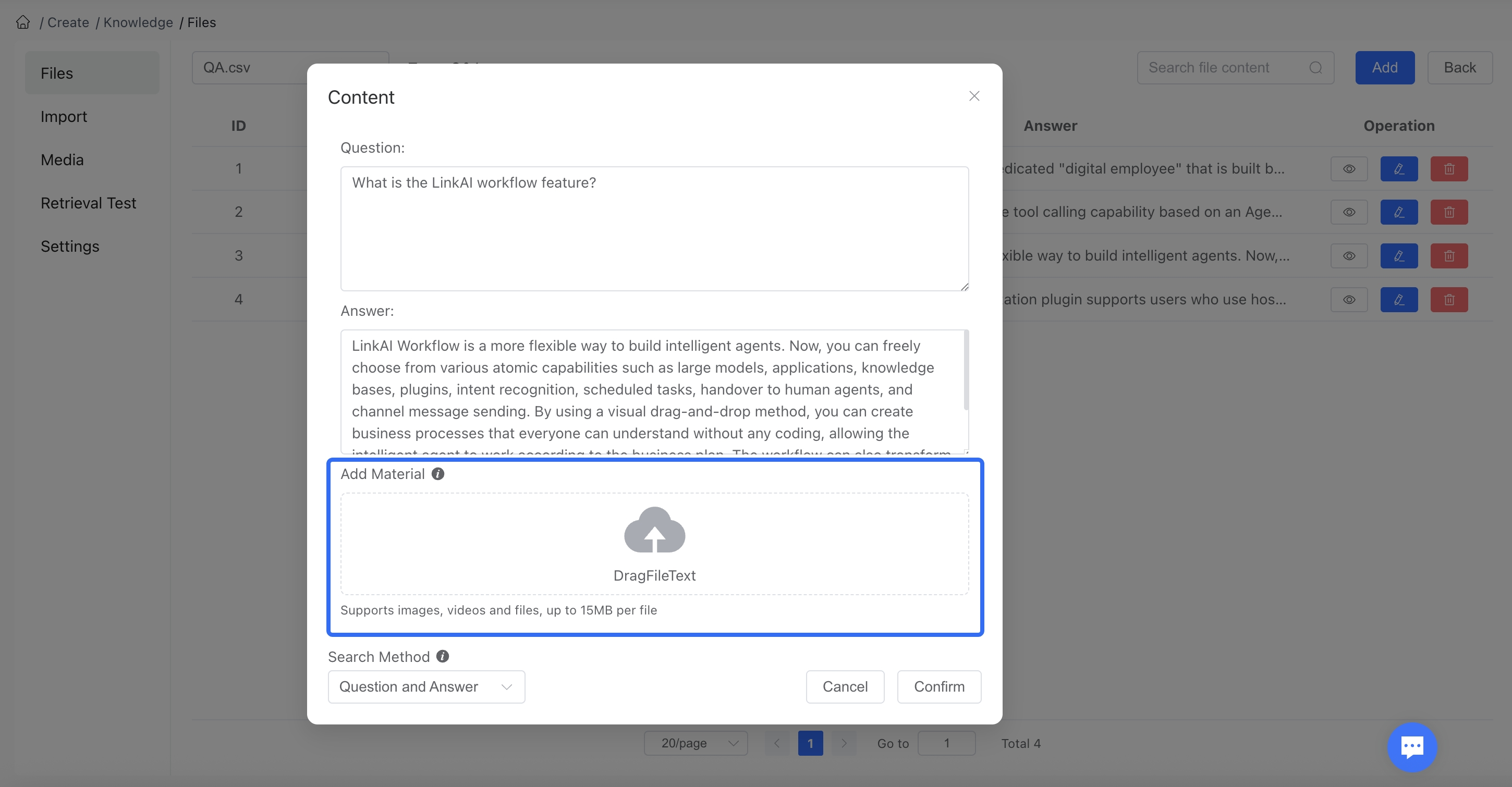The height and width of the screenshot is (787, 1512).
Task: Select the Import sidebar item
Action: (92, 116)
